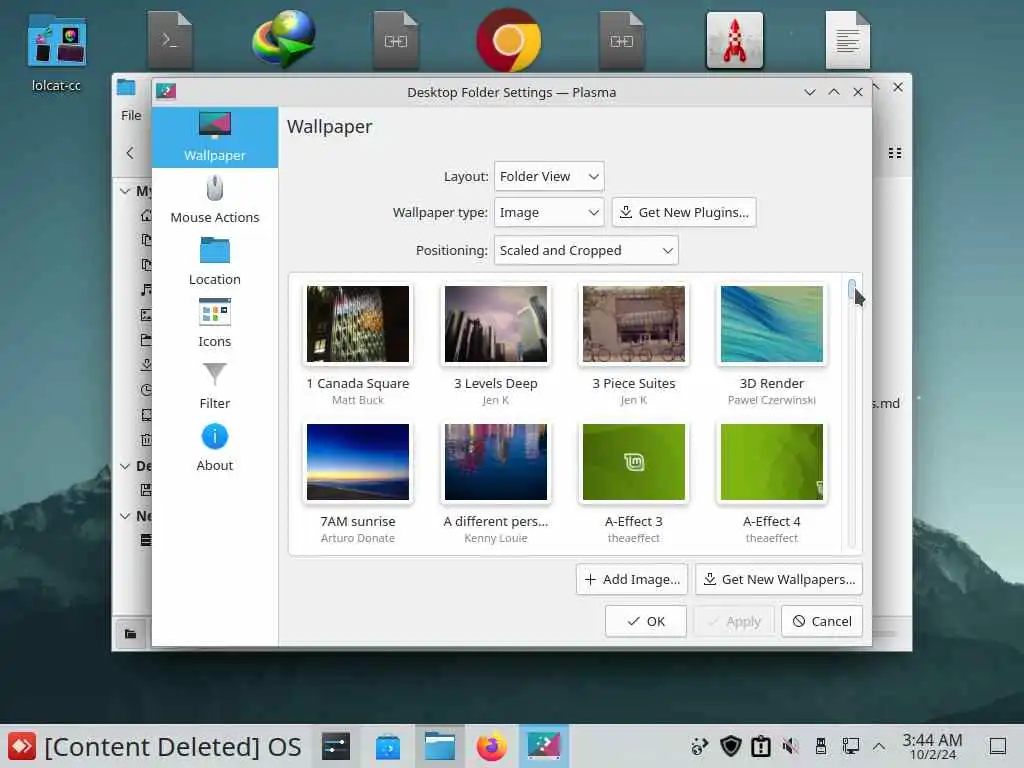Click the terminal script desktop icon

coord(170,40)
